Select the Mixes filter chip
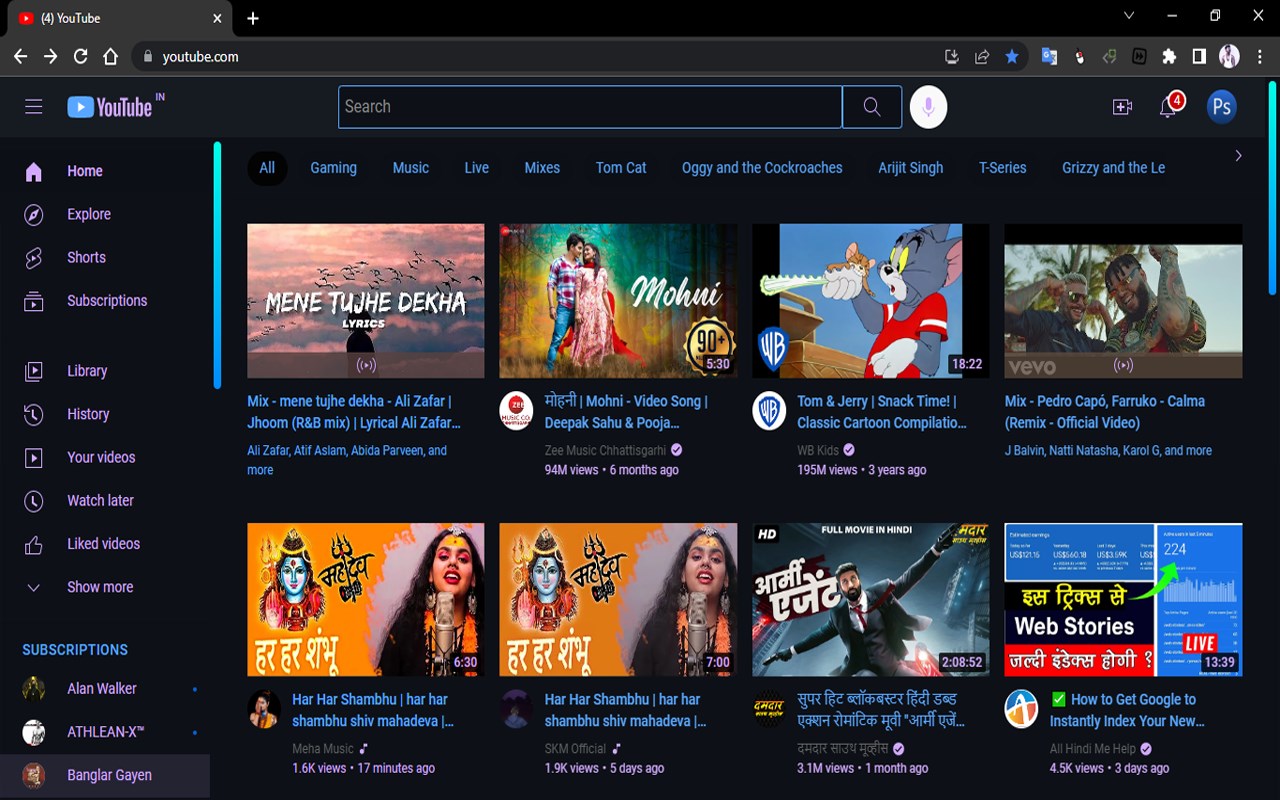 542,168
